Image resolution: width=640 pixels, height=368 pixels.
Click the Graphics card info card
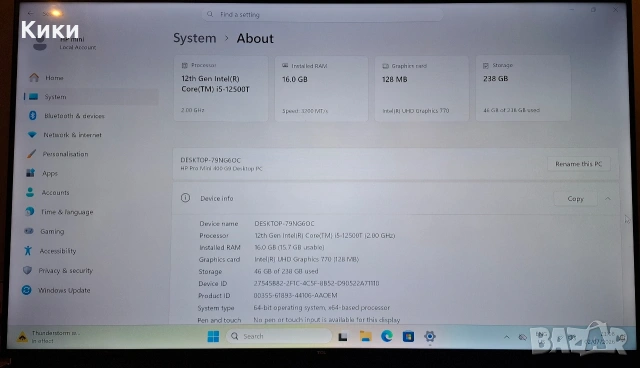[422, 88]
